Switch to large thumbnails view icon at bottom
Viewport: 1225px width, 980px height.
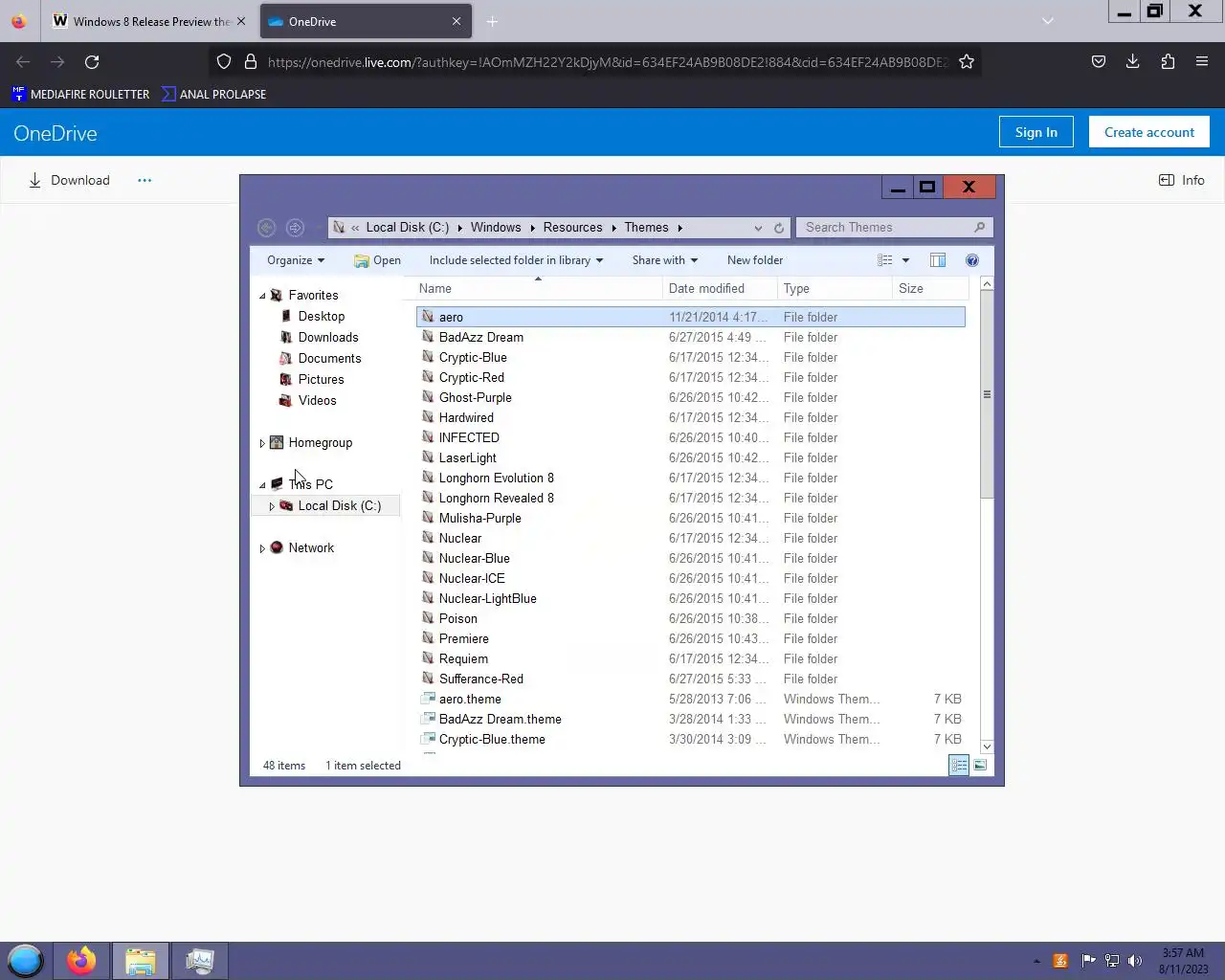click(980, 765)
